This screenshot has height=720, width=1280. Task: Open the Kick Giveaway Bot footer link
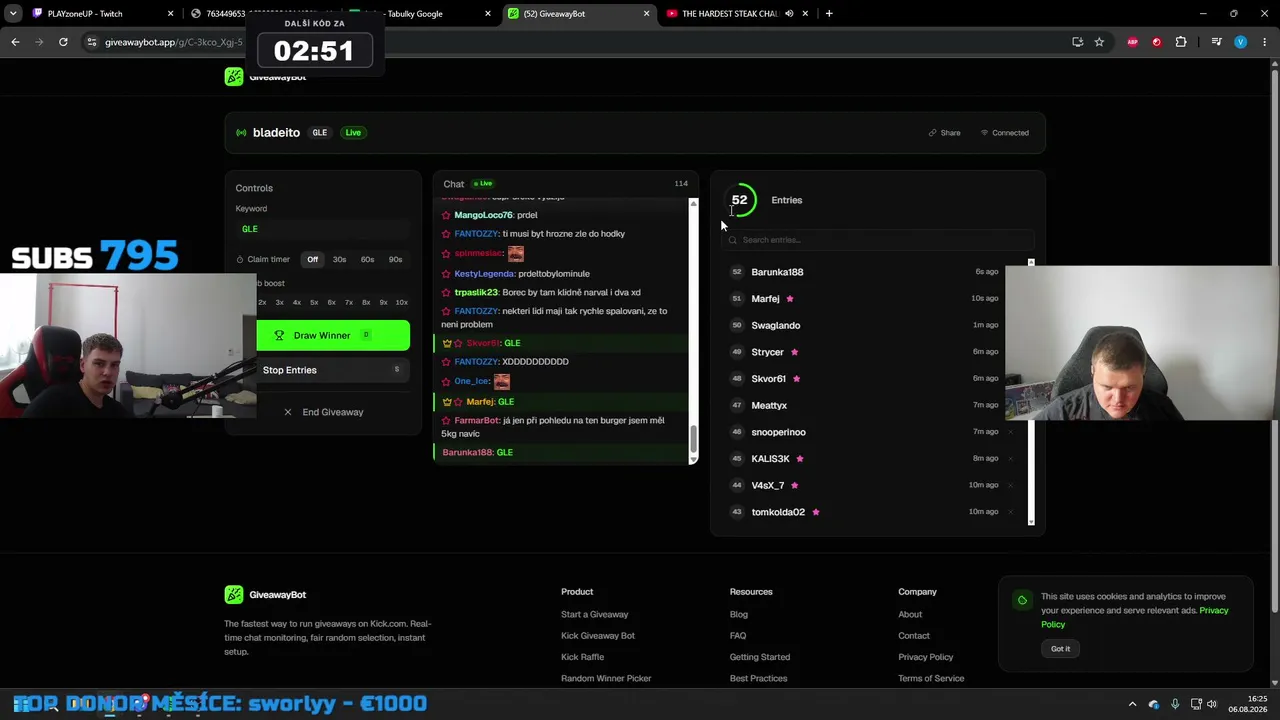click(x=598, y=636)
